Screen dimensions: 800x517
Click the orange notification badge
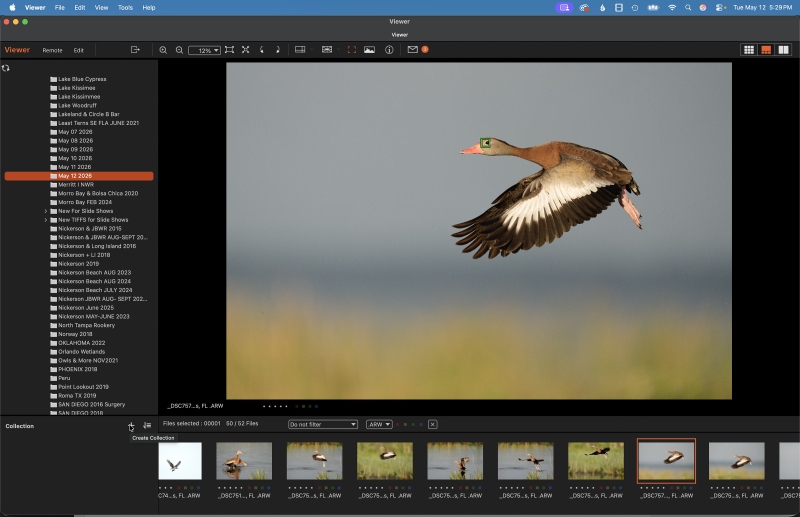(425, 50)
